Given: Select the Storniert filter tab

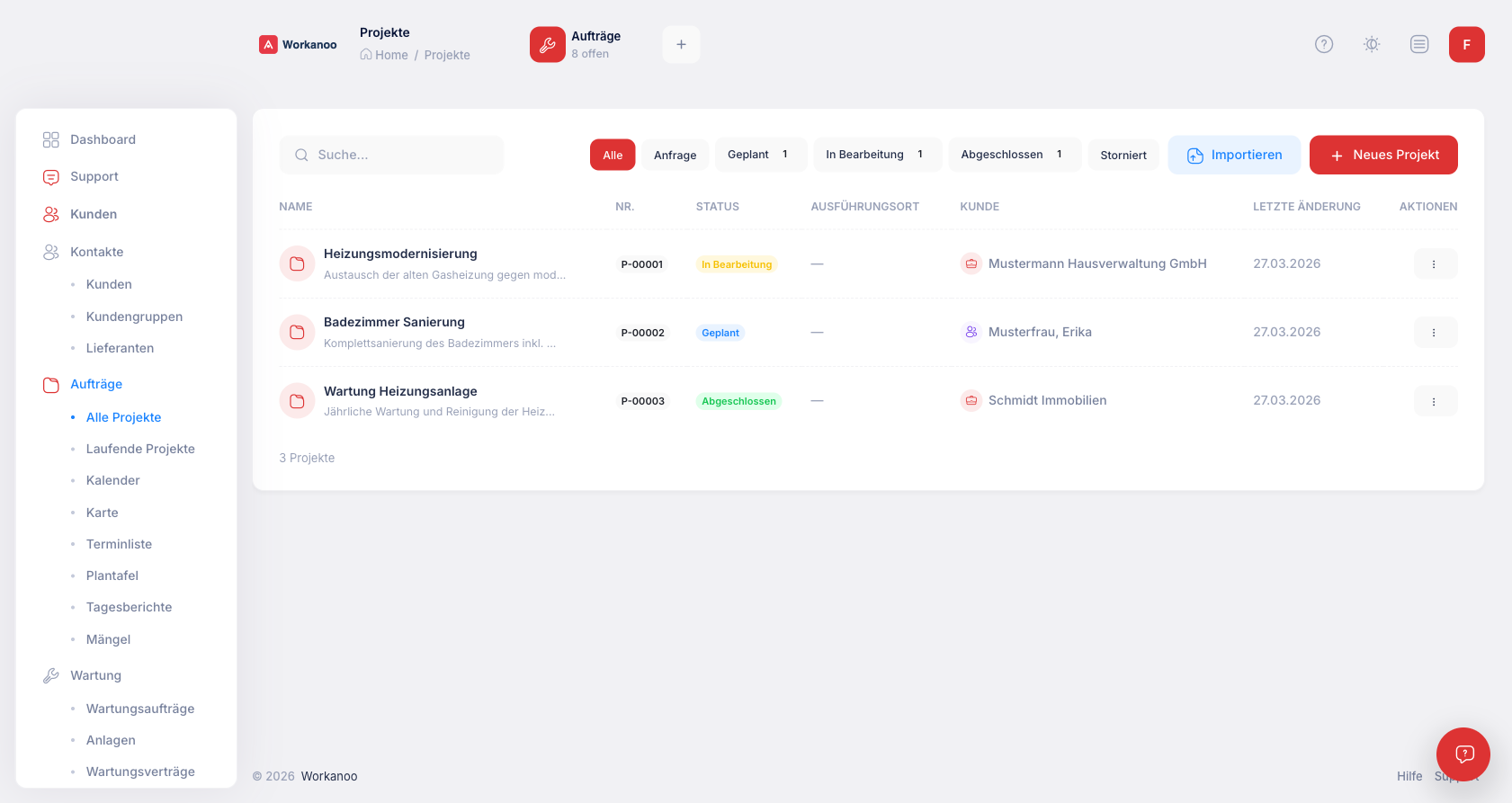Looking at the screenshot, I should point(1123,155).
